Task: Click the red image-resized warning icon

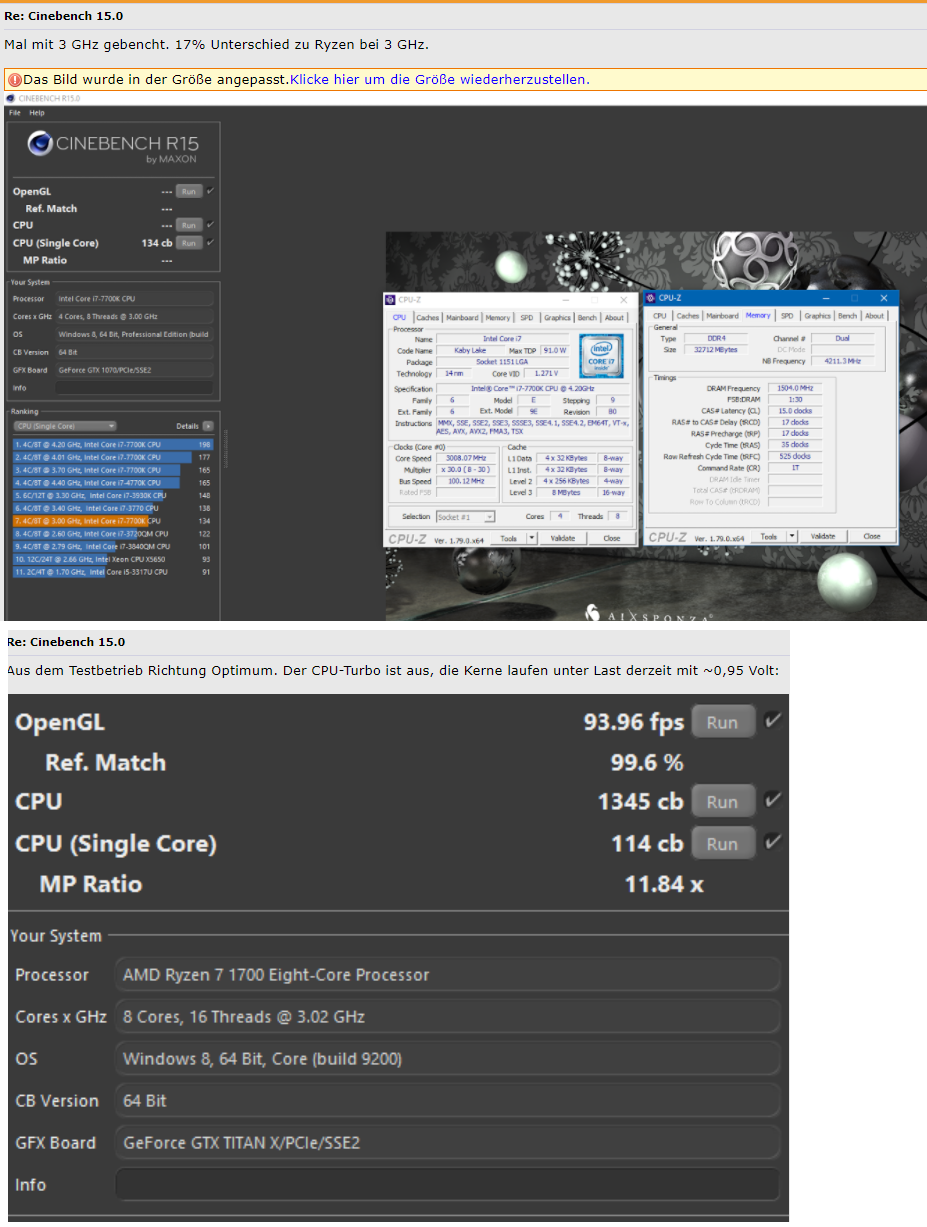Action: [14, 80]
